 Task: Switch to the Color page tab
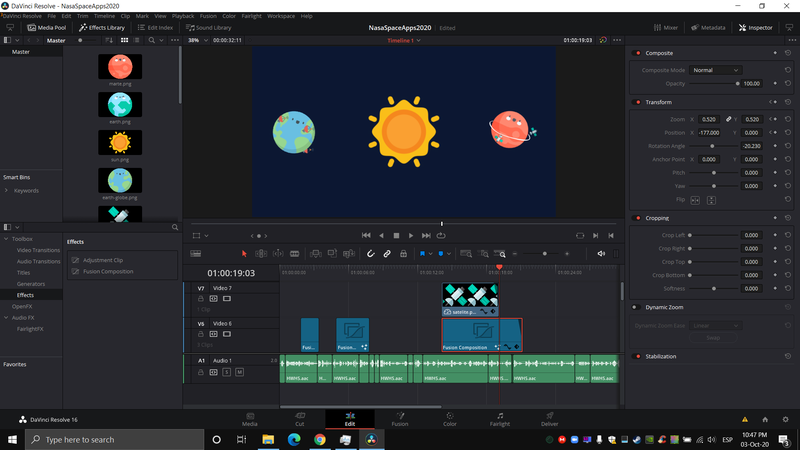click(x=450, y=418)
